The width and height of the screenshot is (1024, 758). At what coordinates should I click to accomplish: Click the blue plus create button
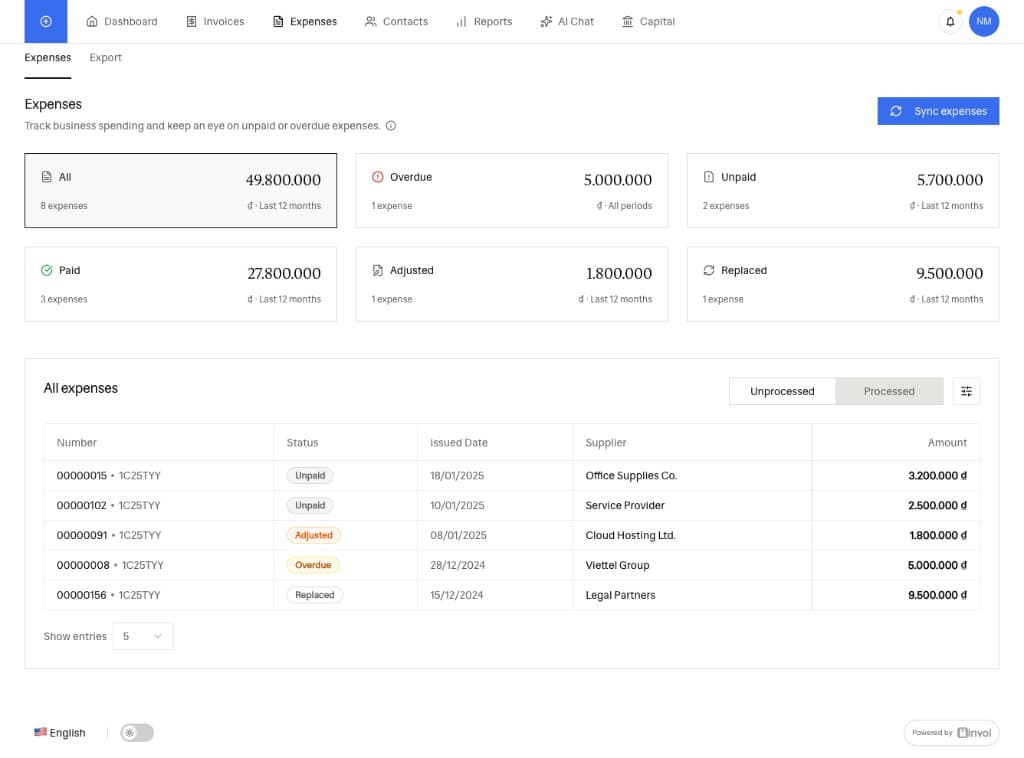click(46, 22)
